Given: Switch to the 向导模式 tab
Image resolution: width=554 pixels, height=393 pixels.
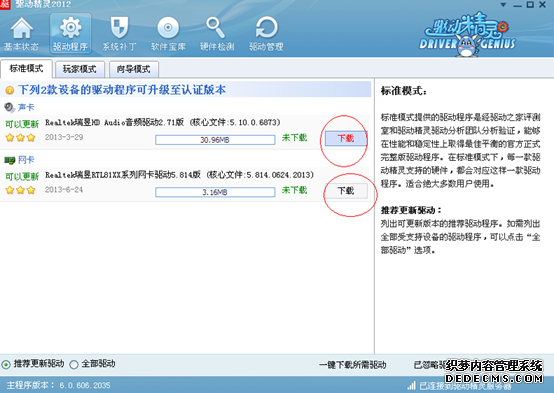Looking at the screenshot, I should click(134, 69).
